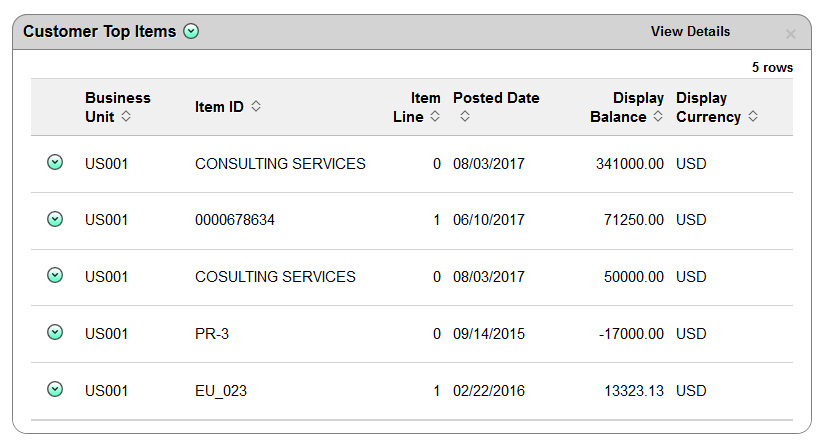827x443 pixels.
Task: Click the 341000.00 balance value
Action: [630, 164]
